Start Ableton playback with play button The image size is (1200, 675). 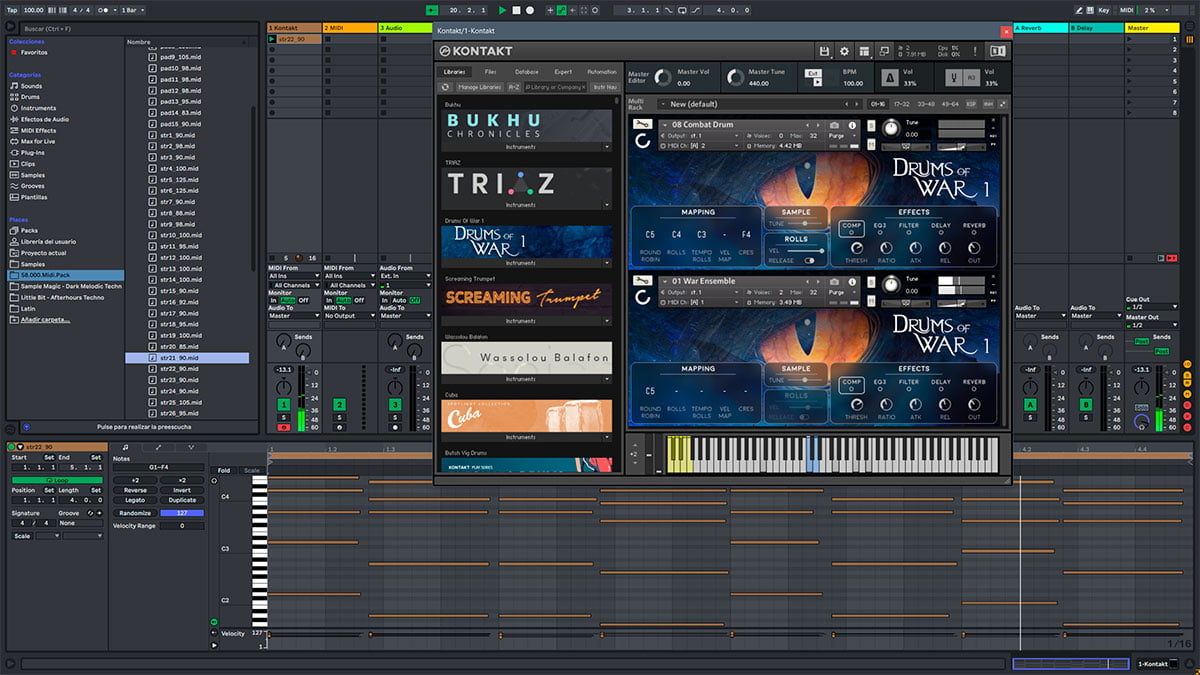tap(502, 10)
